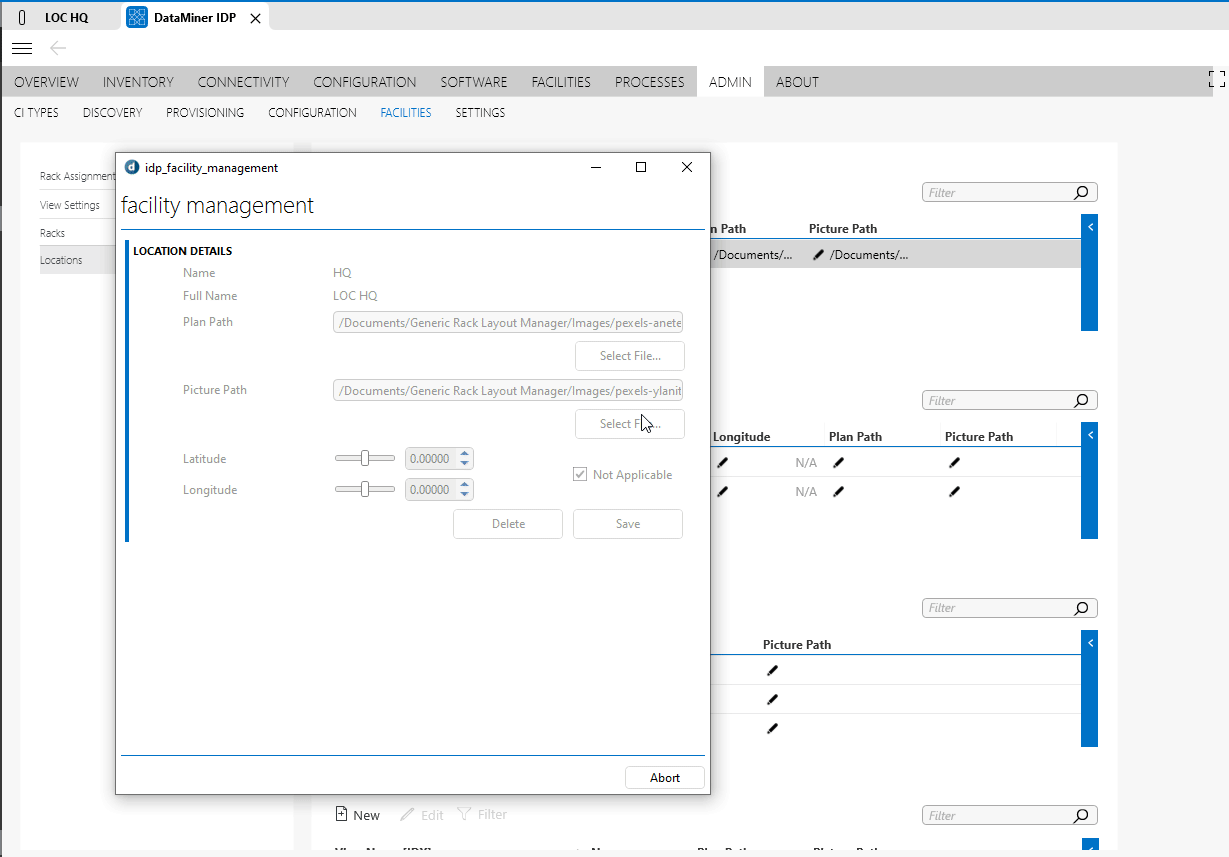1229x857 pixels.
Task: Click the idp_facility_management dialog title icon
Action: (132, 167)
